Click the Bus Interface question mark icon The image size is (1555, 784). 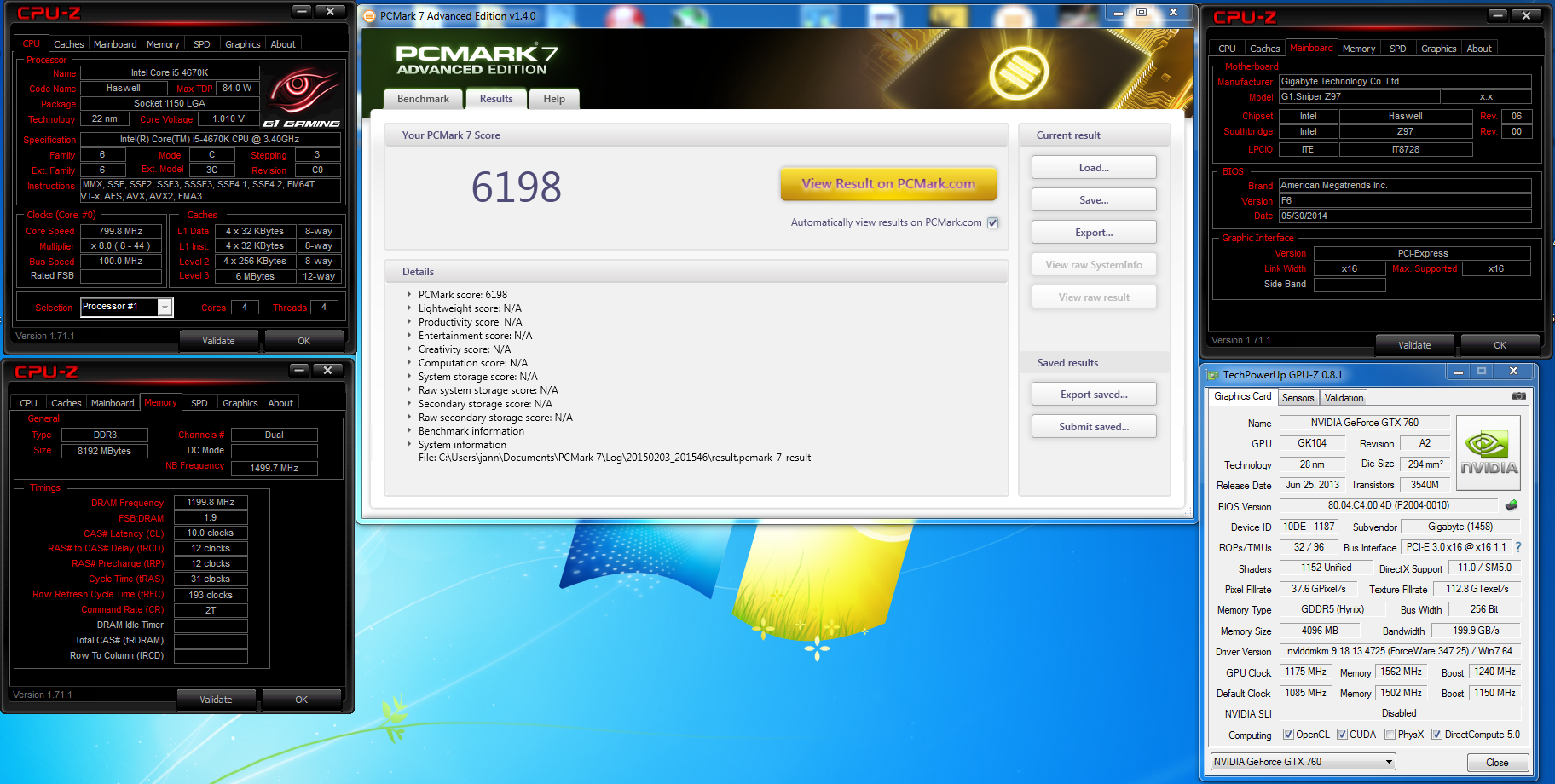point(1518,547)
